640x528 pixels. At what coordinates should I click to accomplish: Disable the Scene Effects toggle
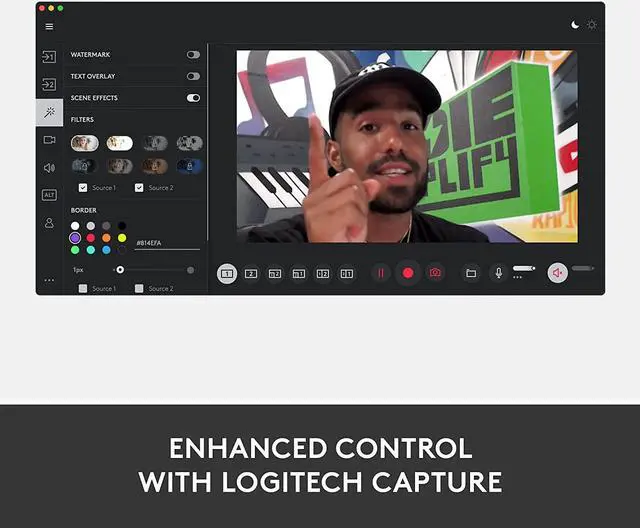(x=193, y=98)
